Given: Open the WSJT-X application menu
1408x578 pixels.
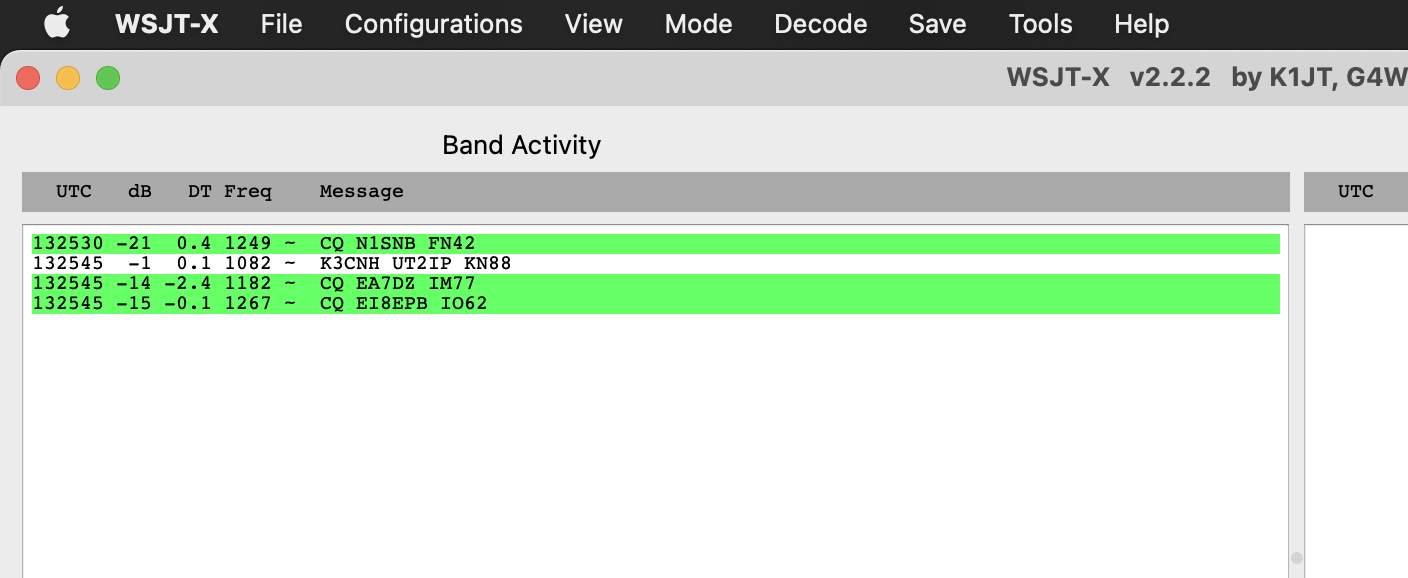Looking at the screenshot, I should 166,24.
